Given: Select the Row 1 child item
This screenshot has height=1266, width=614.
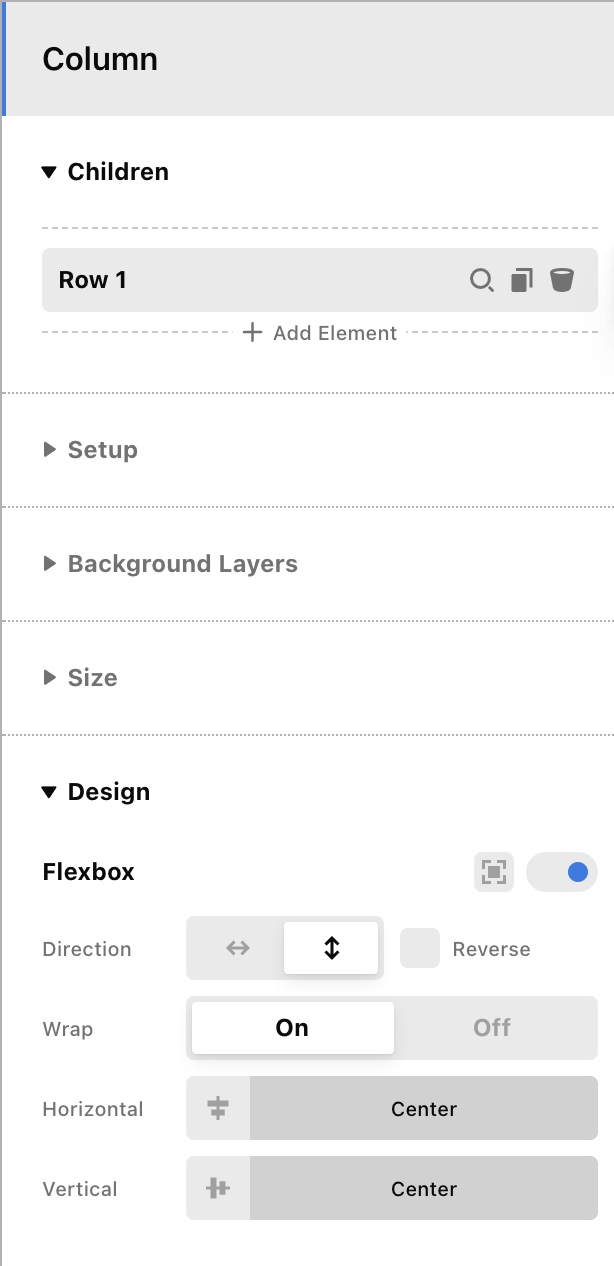Looking at the screenshot, I should coord(250,281).
